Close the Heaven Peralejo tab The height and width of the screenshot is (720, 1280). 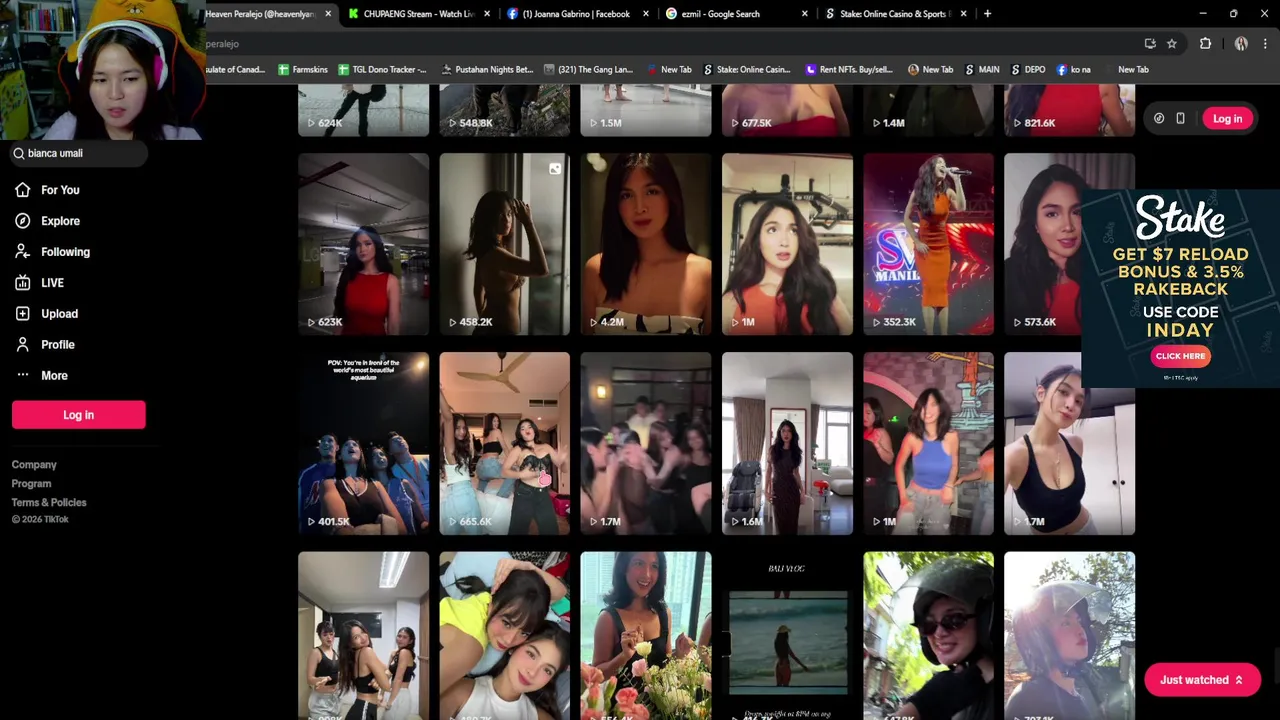tap(327, 14)
